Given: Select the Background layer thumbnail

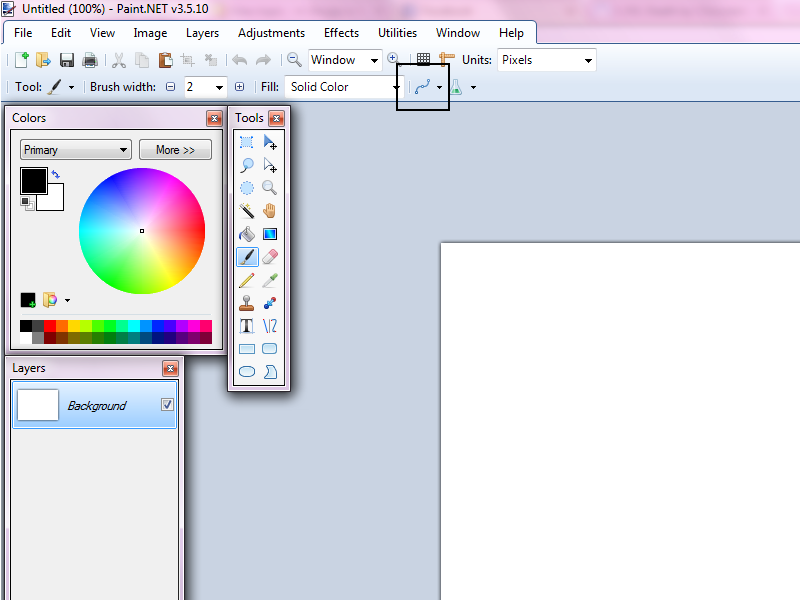Looking at the screenshot, I should tap(38, 405).
